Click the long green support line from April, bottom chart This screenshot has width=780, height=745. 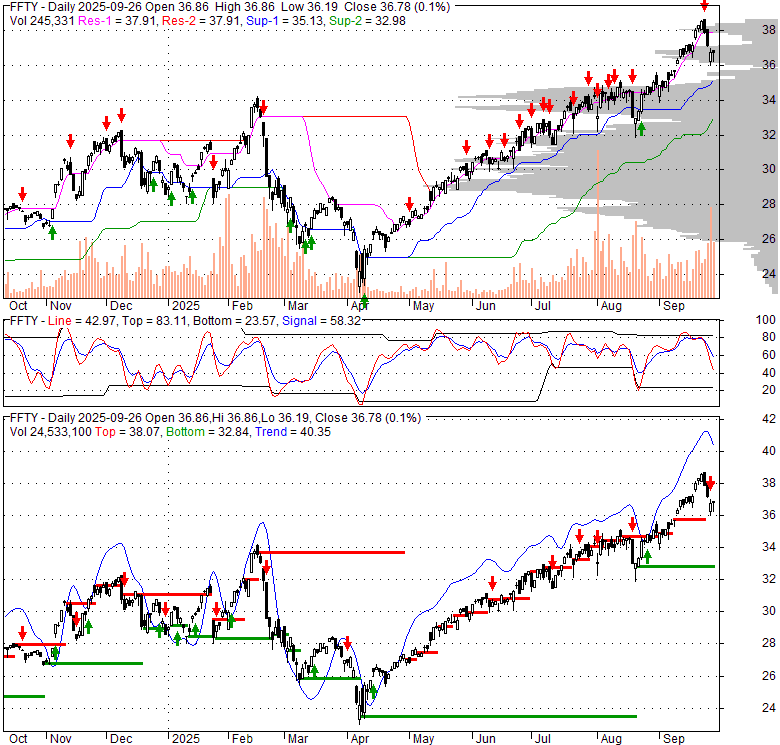pyautogui.click(x=500, y=717)
